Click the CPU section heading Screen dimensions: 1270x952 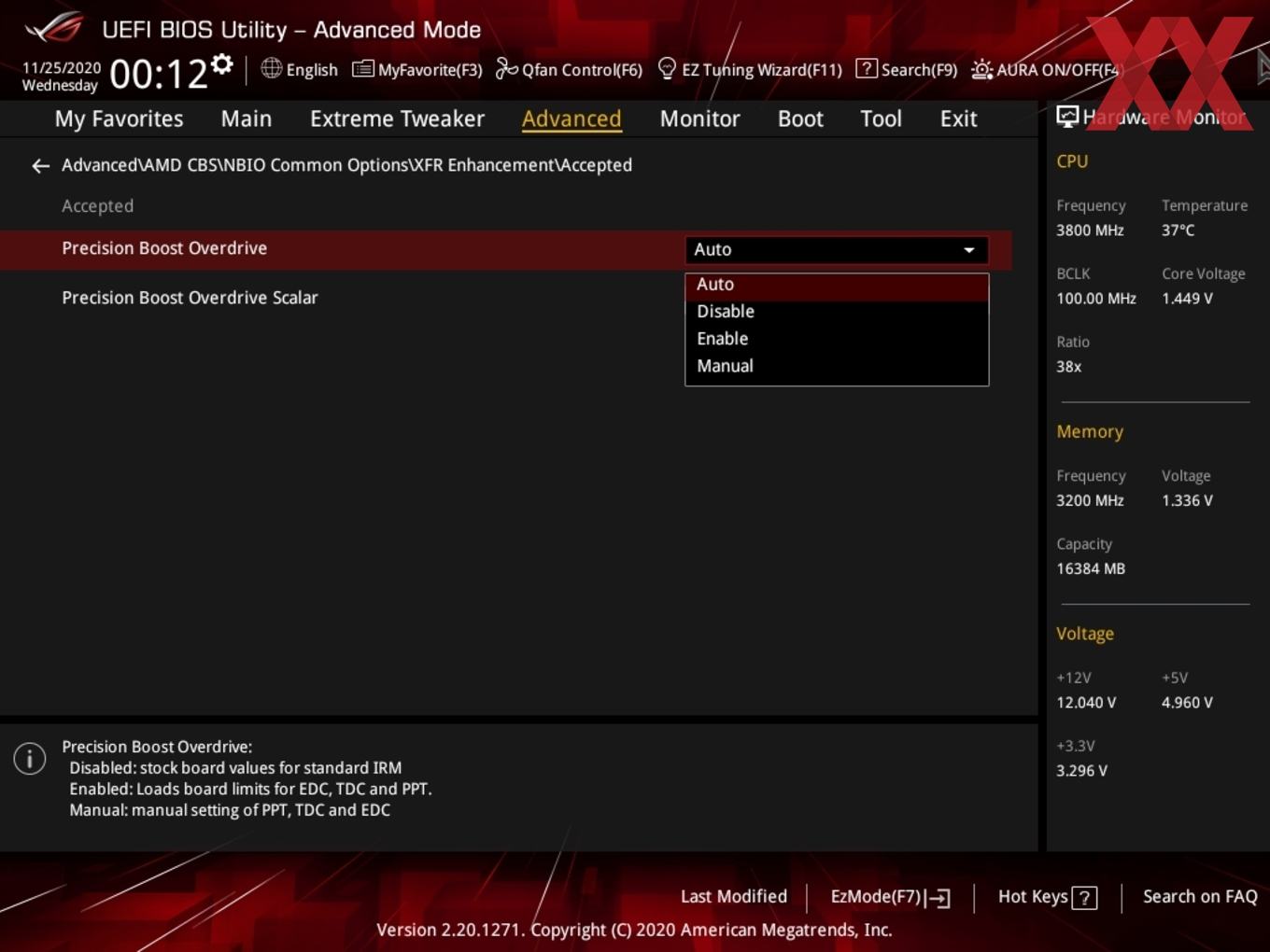[1072, 161]
